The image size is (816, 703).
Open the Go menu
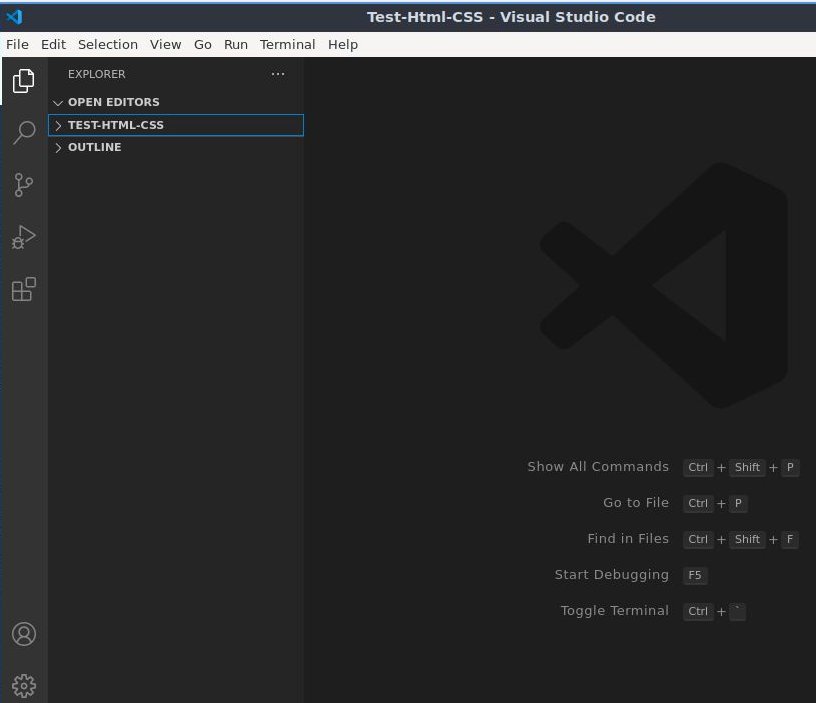pos(202,45)
